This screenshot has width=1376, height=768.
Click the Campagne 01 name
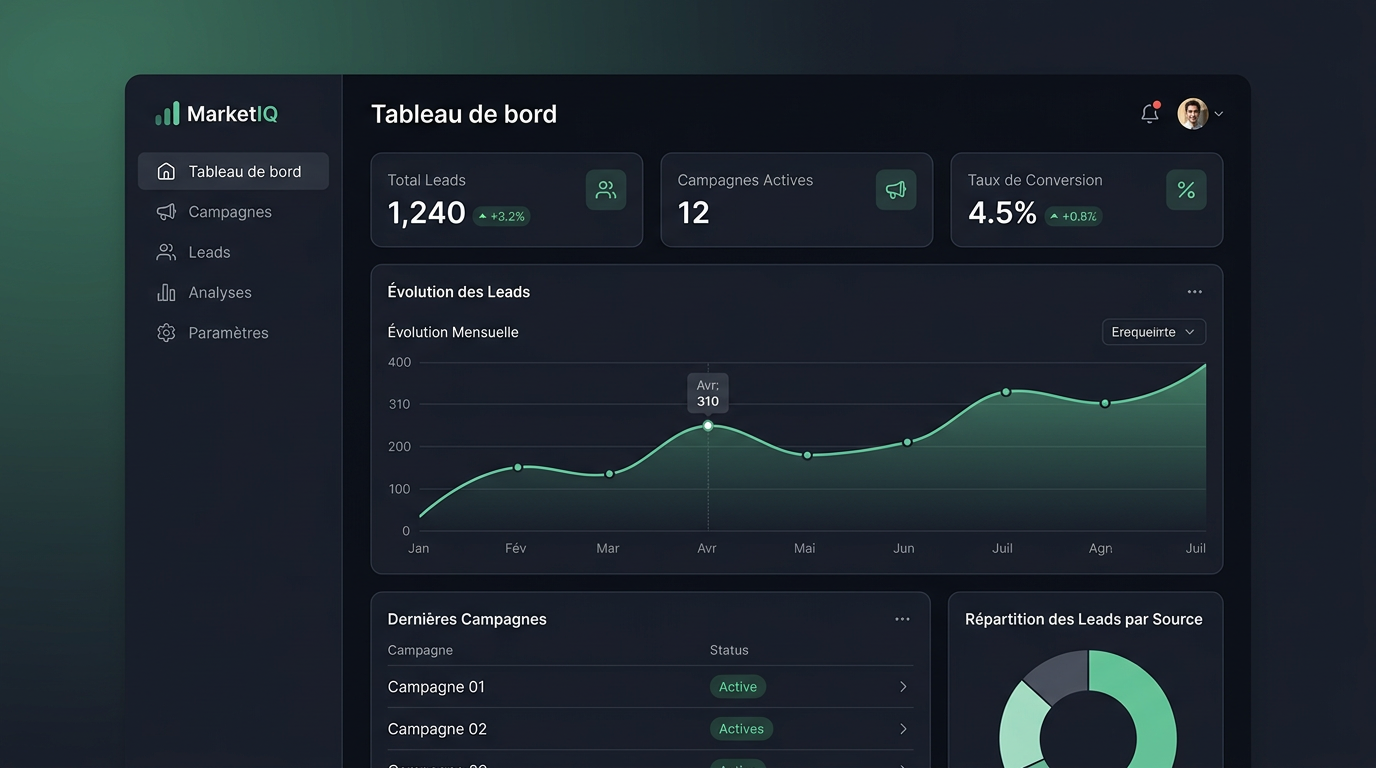coord(436,687)
